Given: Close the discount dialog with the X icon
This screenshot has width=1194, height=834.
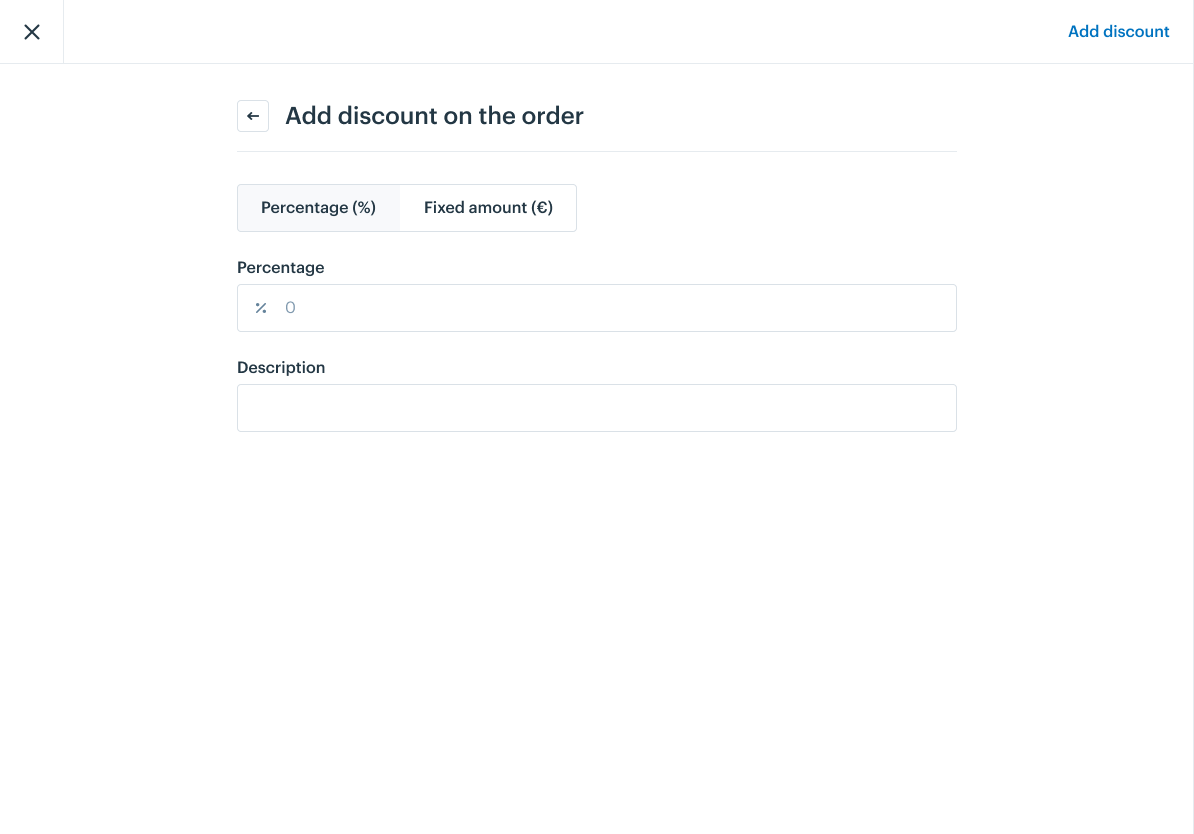Looking at the screenshot, I should pyautogui.click(x=32, y=32).
